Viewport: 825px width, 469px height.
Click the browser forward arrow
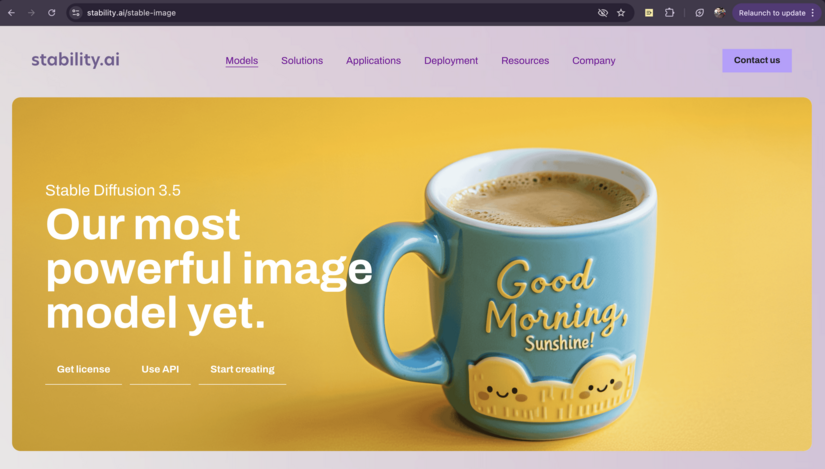pyautogui.click(x=32, y=13)
